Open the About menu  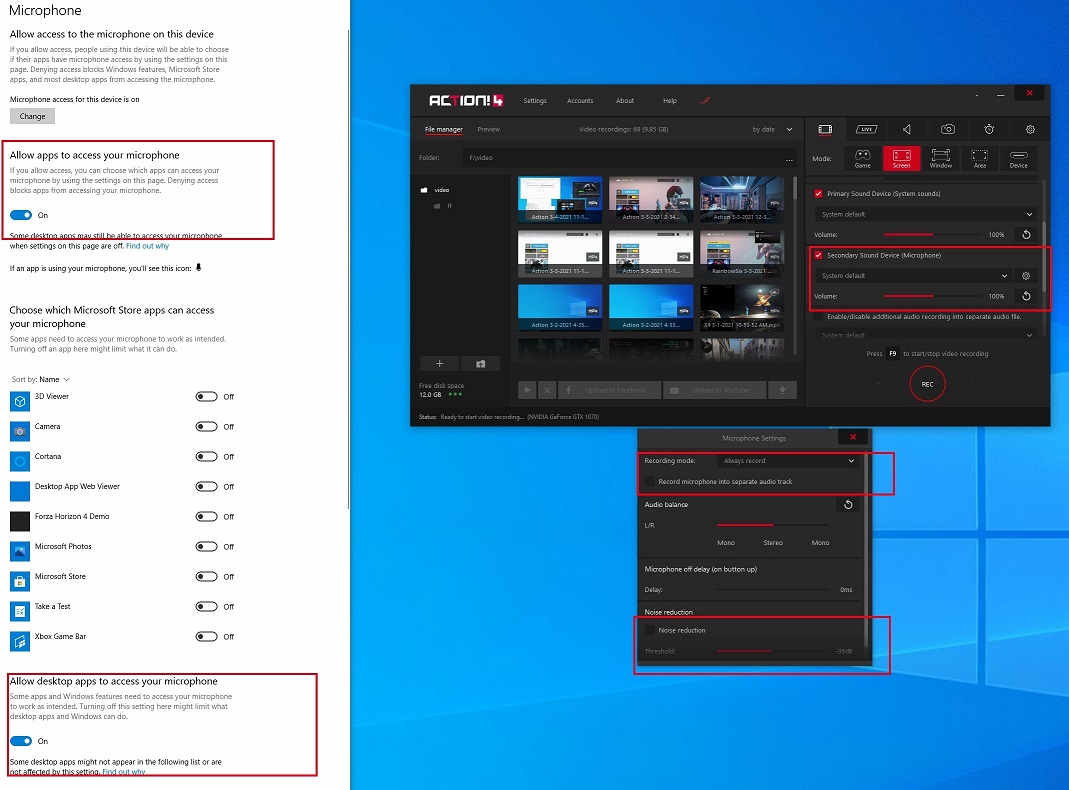(625, 100)
